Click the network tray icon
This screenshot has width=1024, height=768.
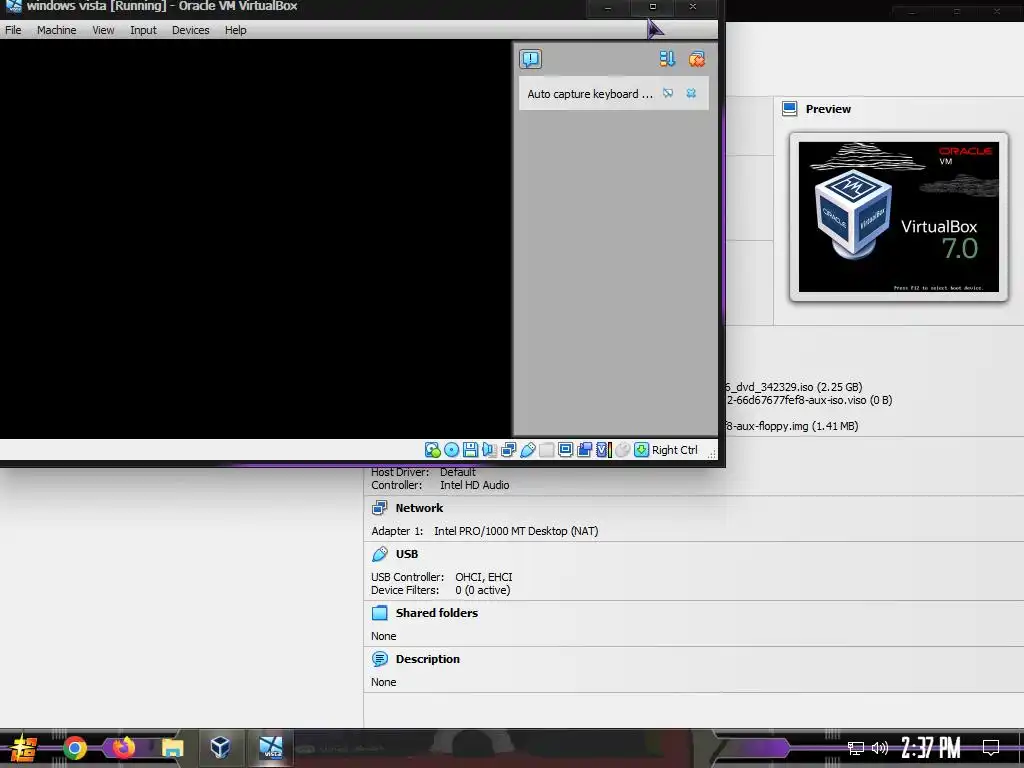pyautogui.click(x=856, y=748)
